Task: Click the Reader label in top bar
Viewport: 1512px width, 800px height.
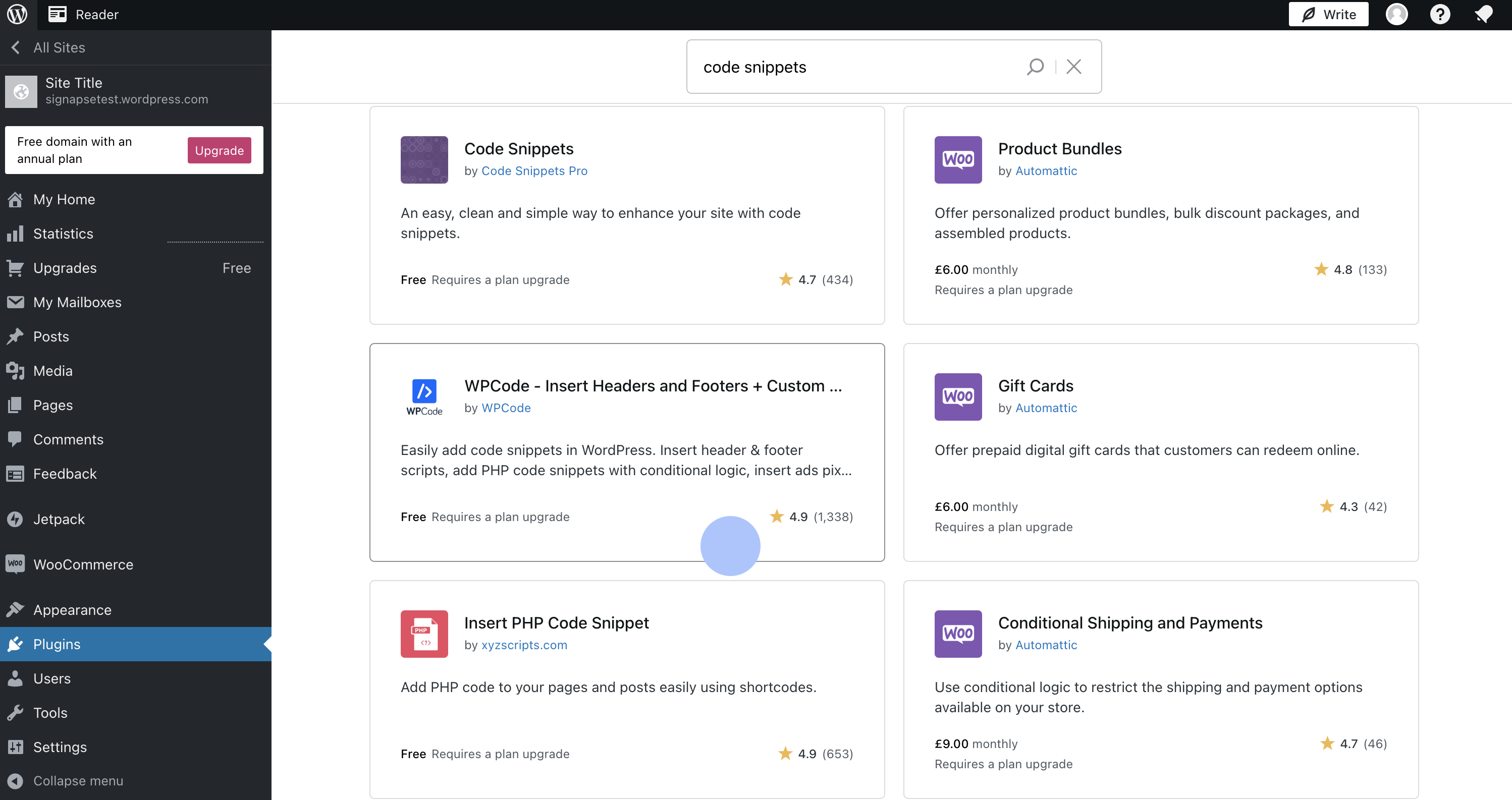Action: pos(97,15)
